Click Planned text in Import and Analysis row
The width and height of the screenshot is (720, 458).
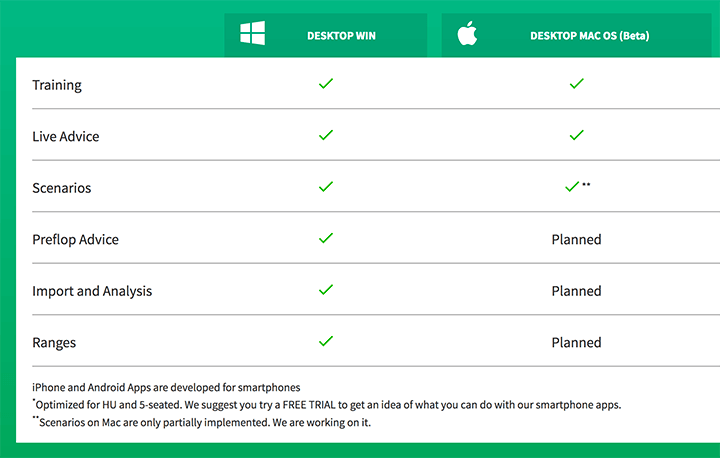click(x=576, y=291)
